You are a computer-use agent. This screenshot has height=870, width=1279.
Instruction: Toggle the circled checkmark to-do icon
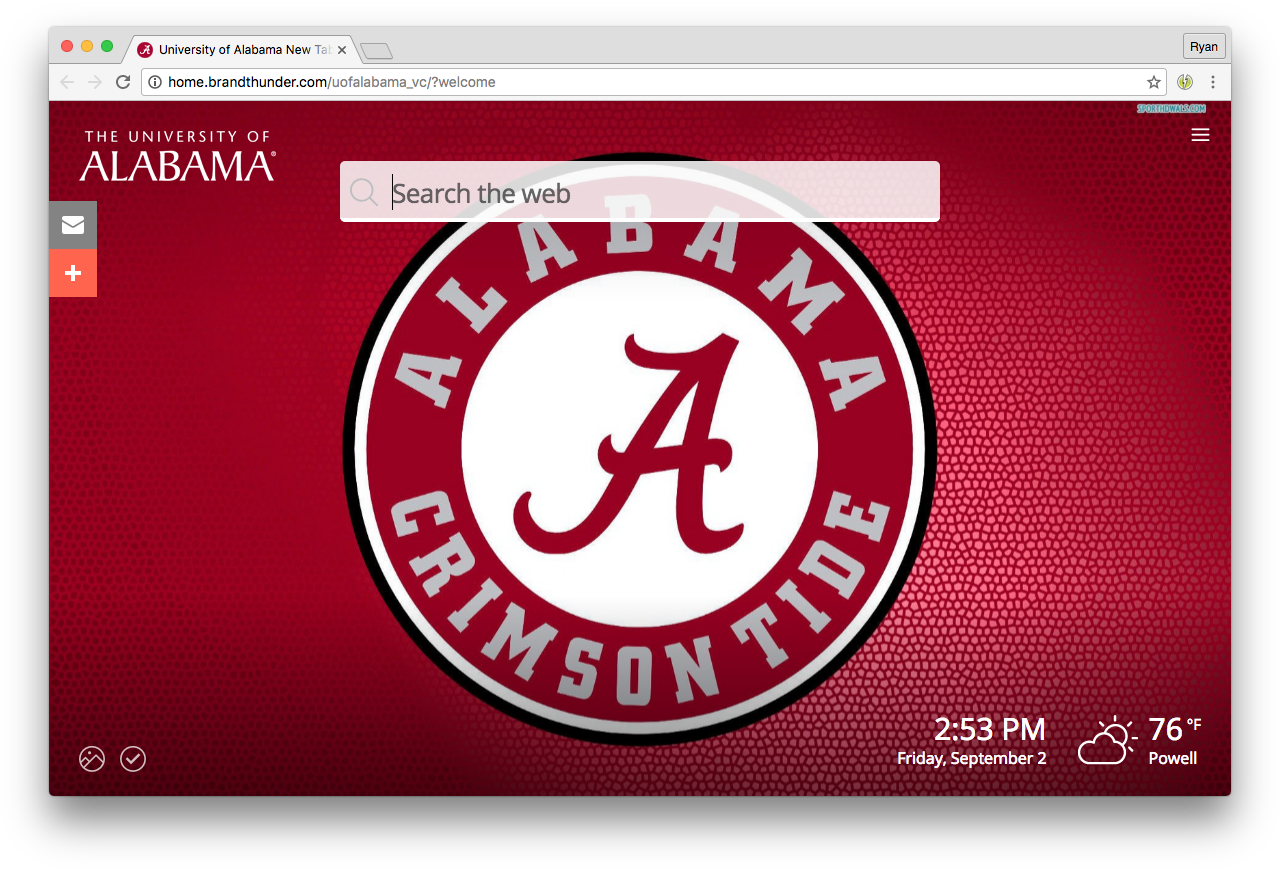point(133,759)
